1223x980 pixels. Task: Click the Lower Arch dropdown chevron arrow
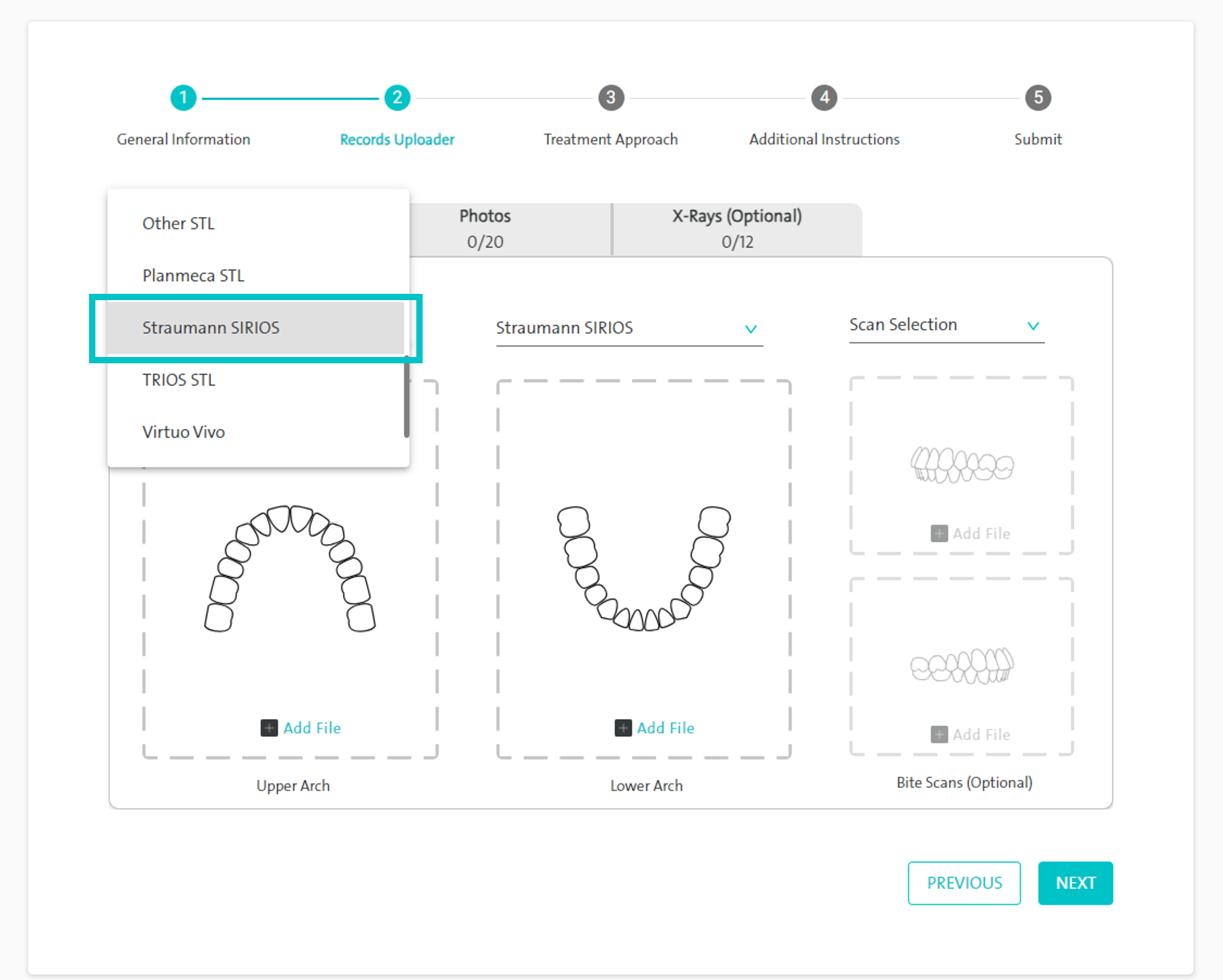point(750,329)
